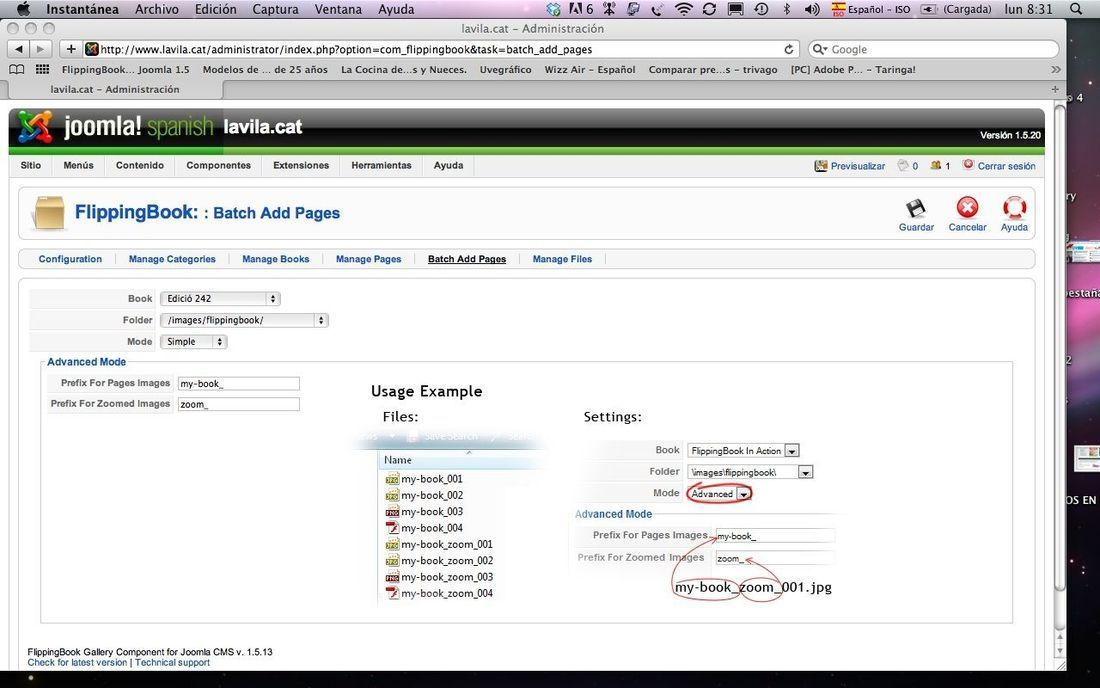The image size is (1100, 688).
Task: Open the Captura menu in the menu bar
Action: point(275,9)
